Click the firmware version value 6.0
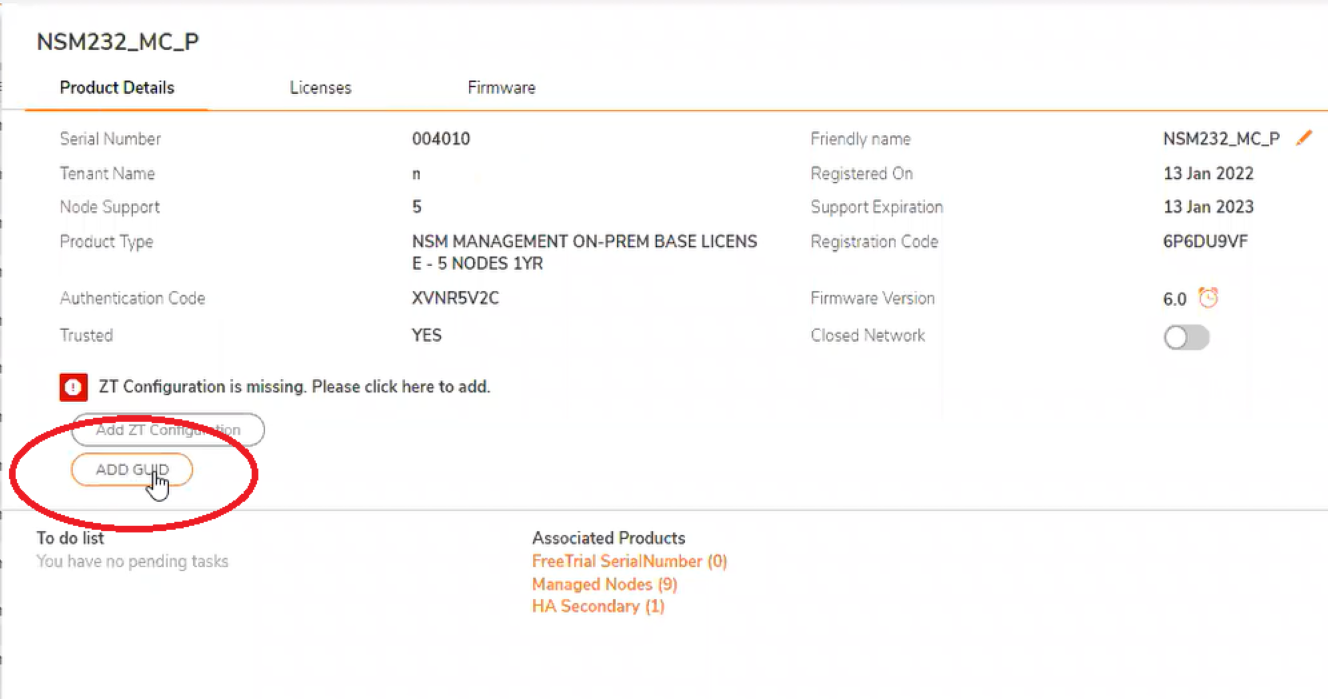1328x699 pixels. click(x=1174, y=299)
